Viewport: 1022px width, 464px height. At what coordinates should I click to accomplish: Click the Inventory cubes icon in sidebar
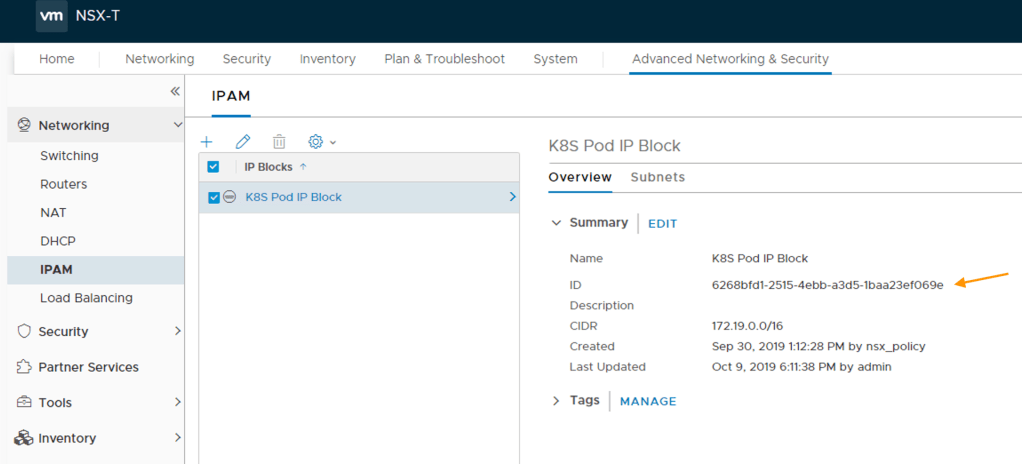pos(24,438)
